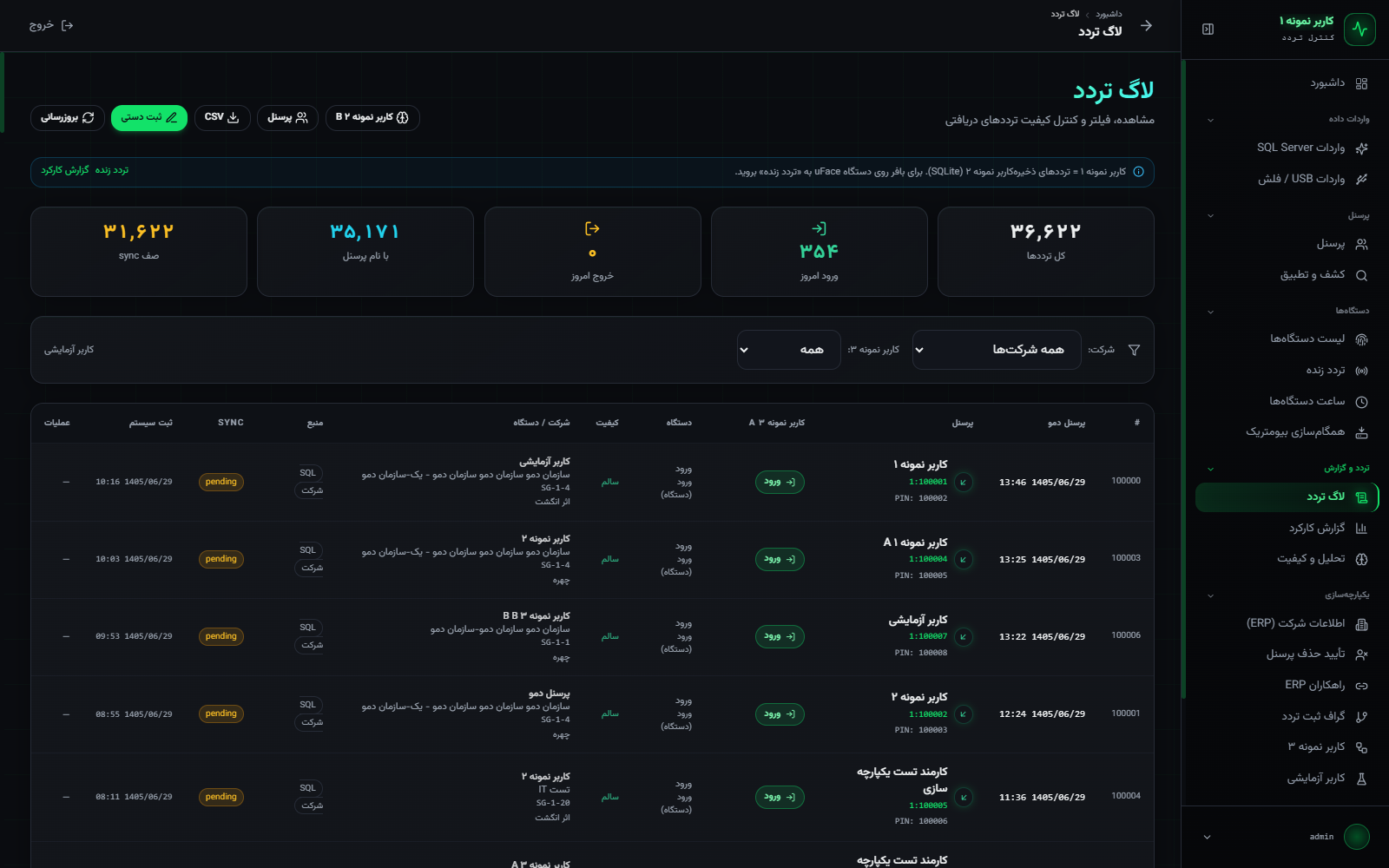
Task: Open گزارش کارکرد chart item in sidebar
Action: click(x=1287, y=528)
